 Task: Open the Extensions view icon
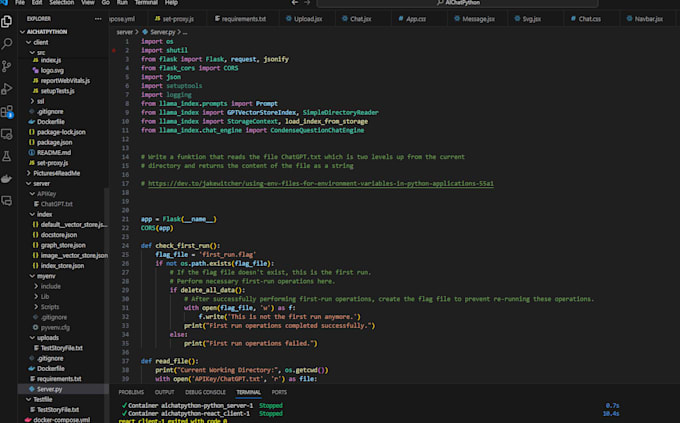pyautogui.click(x=7, y=111)
